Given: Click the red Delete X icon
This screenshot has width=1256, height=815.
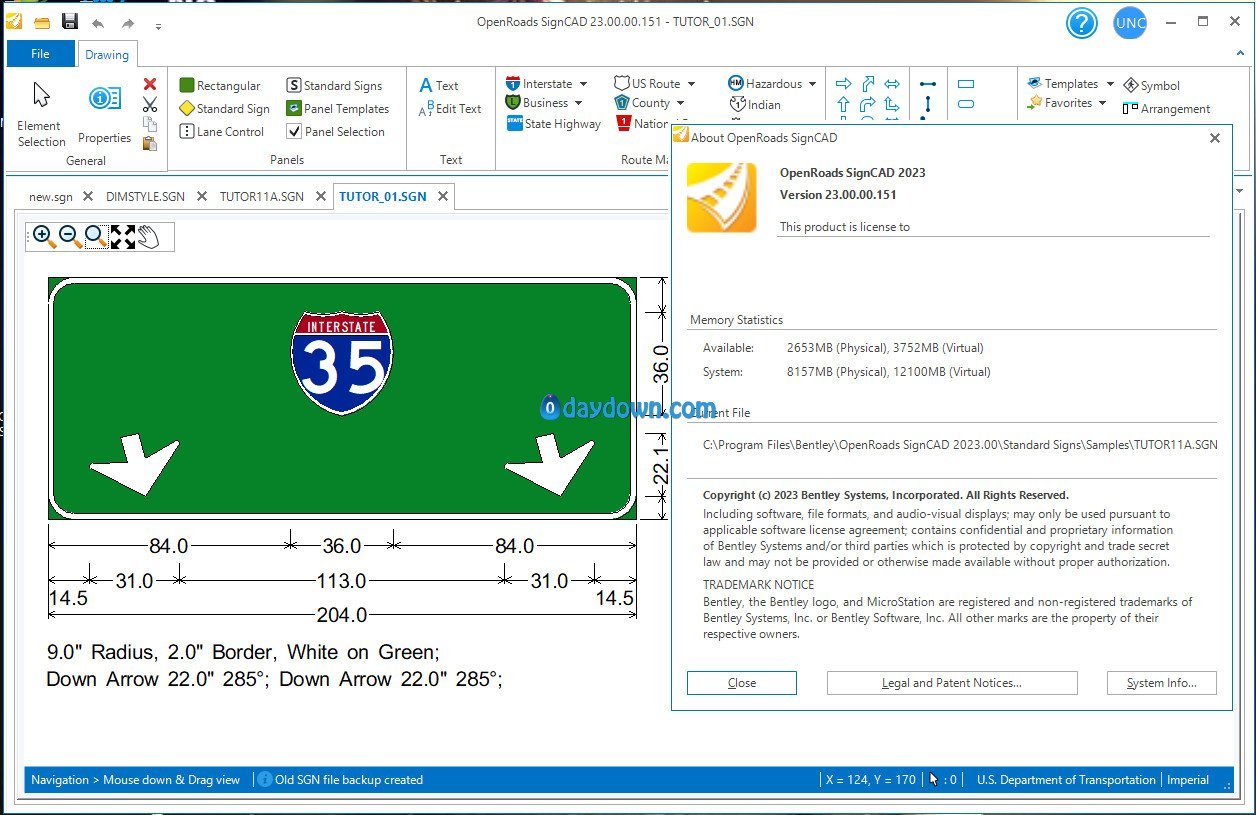Looking at the screenshot, I should pos(150,85).
